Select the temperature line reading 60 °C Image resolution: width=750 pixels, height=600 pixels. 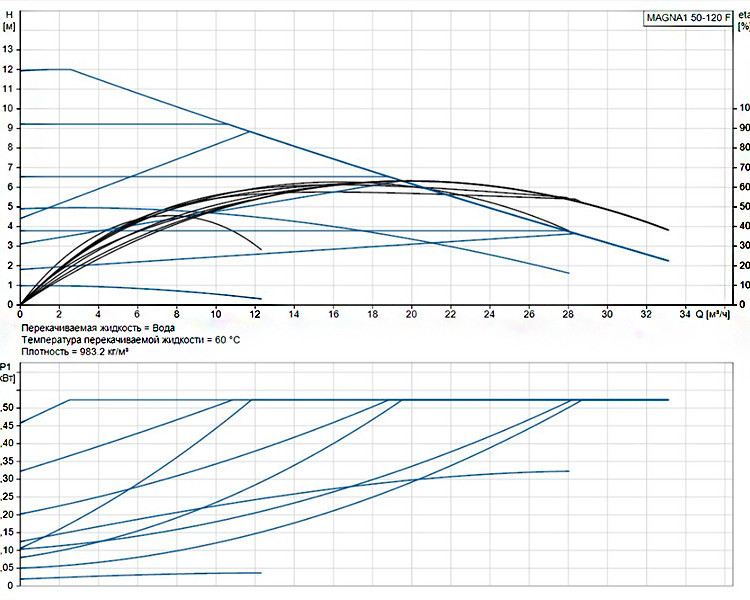tap(131, 340)
